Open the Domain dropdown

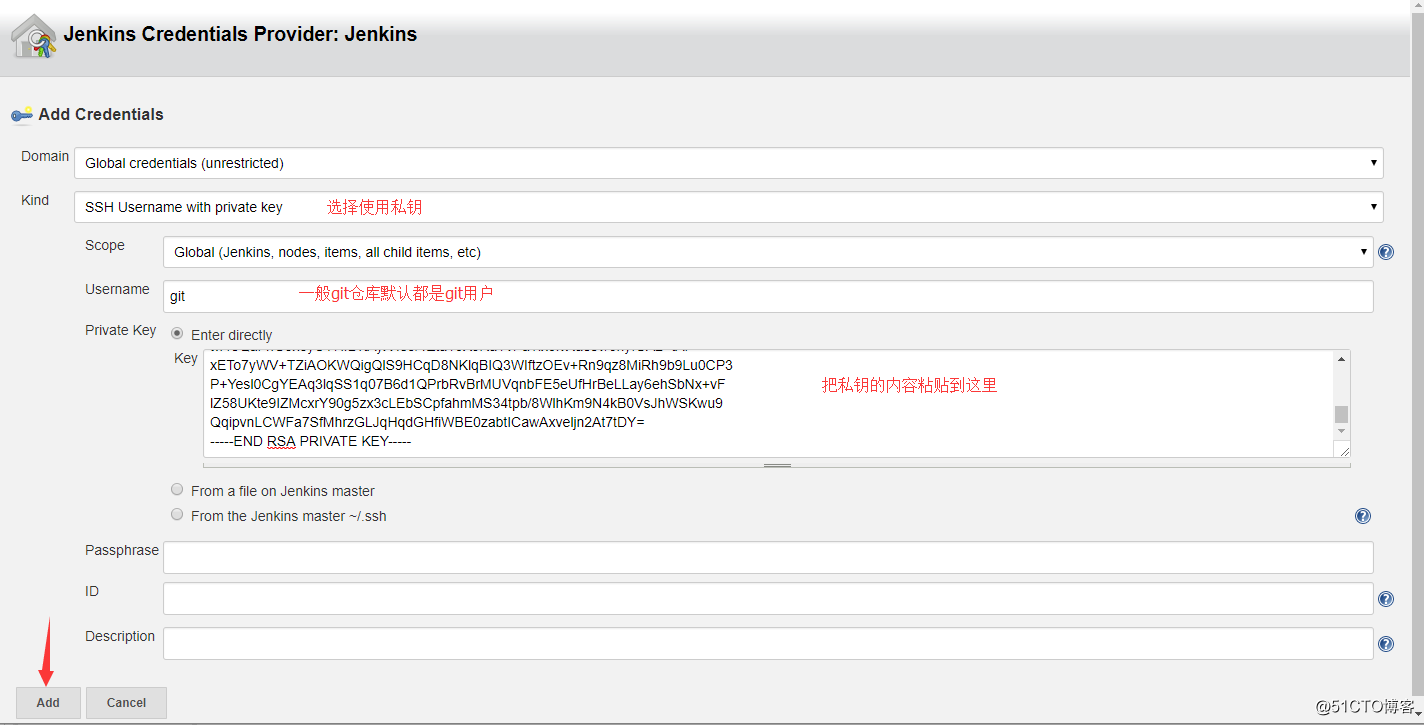point(729,163)
